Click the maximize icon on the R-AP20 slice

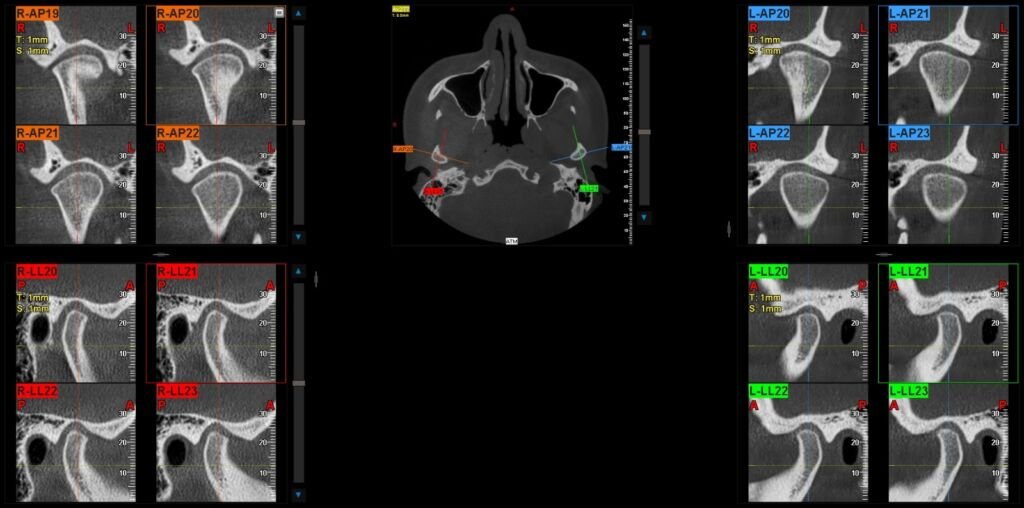pyautogui.click(x=279, y=12)
